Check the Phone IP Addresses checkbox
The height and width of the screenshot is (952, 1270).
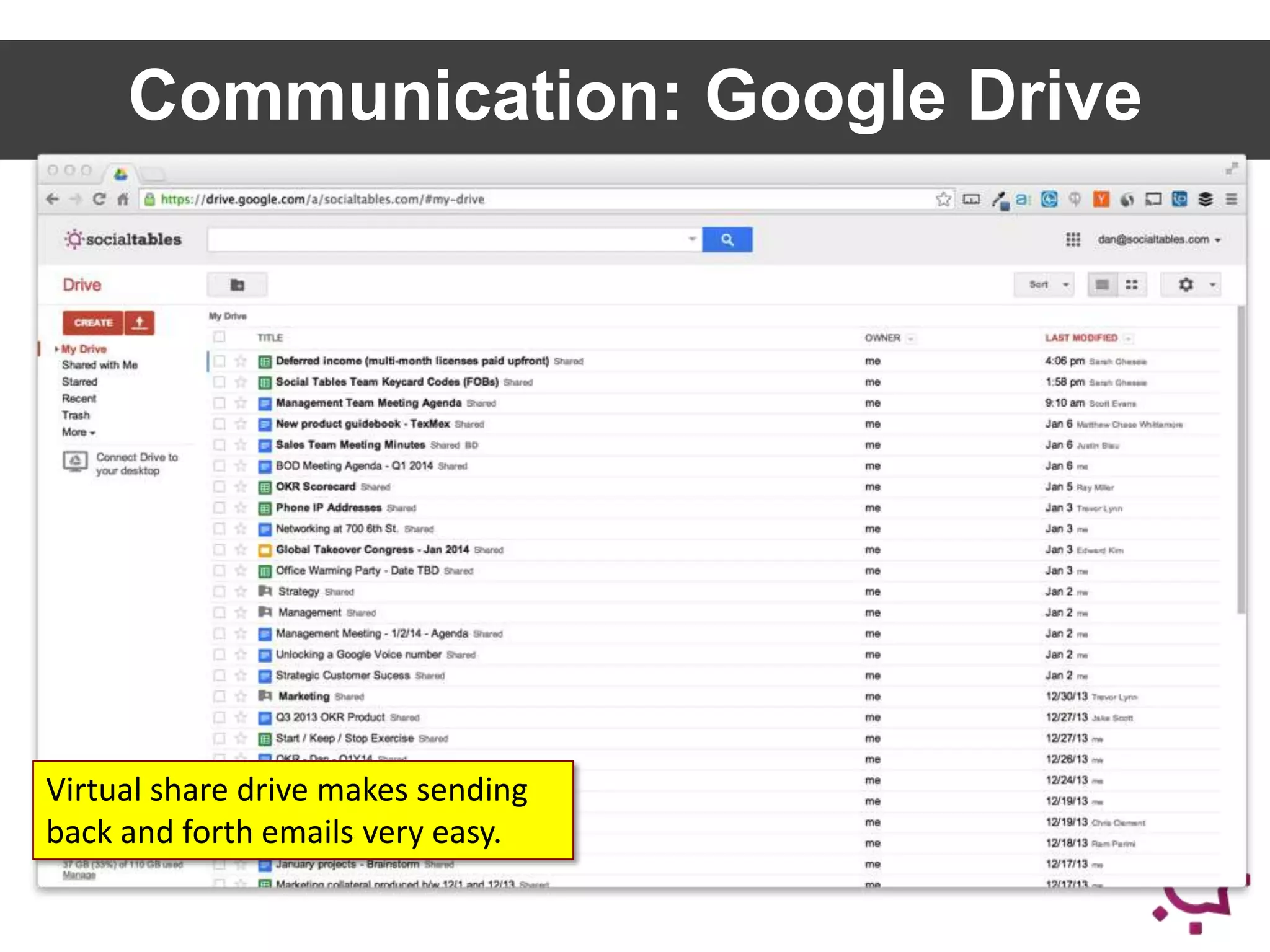[220, 508]
